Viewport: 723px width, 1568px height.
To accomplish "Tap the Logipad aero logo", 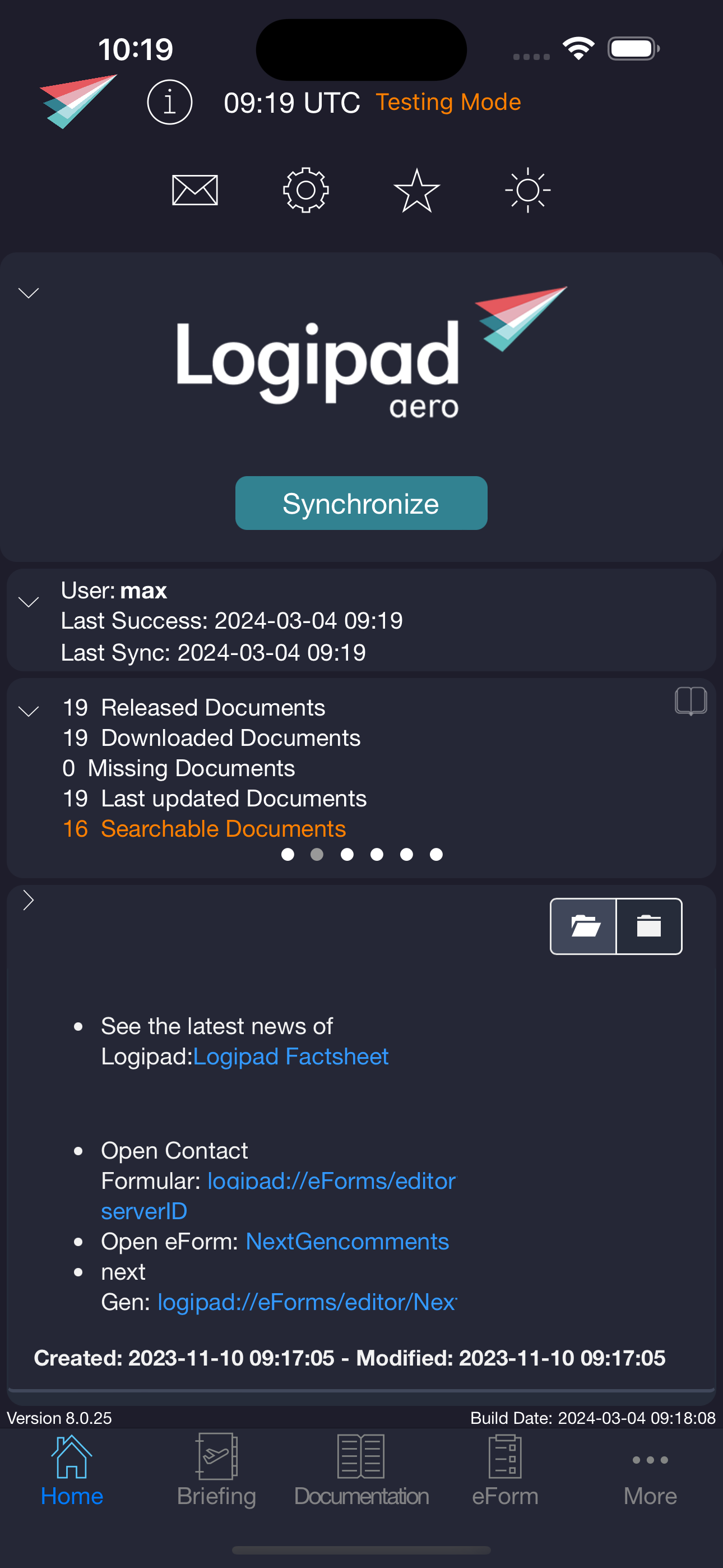I will click(x=361, y=359).
